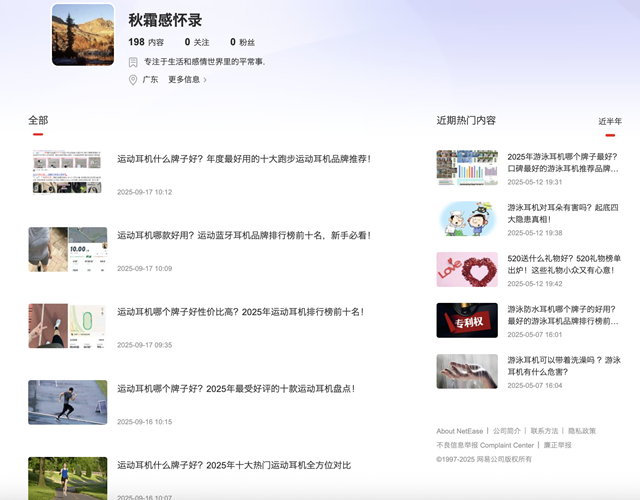
Task: Open article 年度最好用的十大跑步运动耳机品牌推荐
Action: pyautogui.click(x=244, y=159)
